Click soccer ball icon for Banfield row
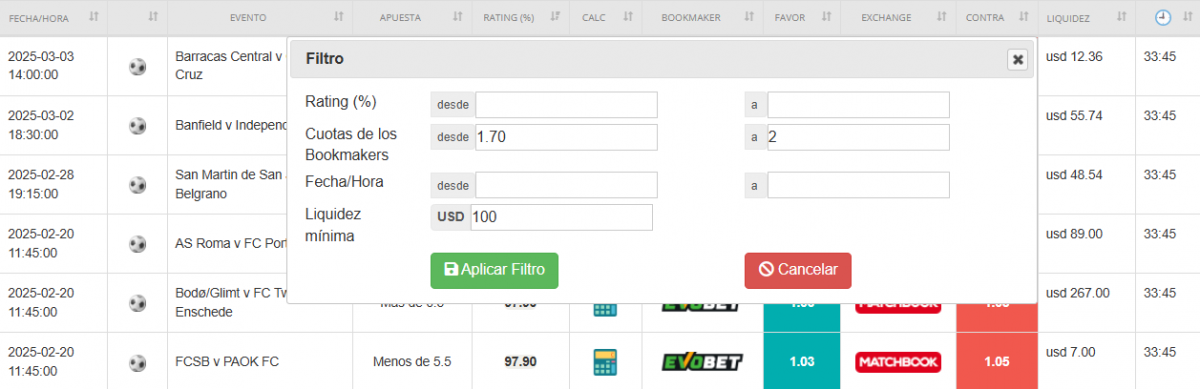 pyautogui.click(x=138, y=126)
